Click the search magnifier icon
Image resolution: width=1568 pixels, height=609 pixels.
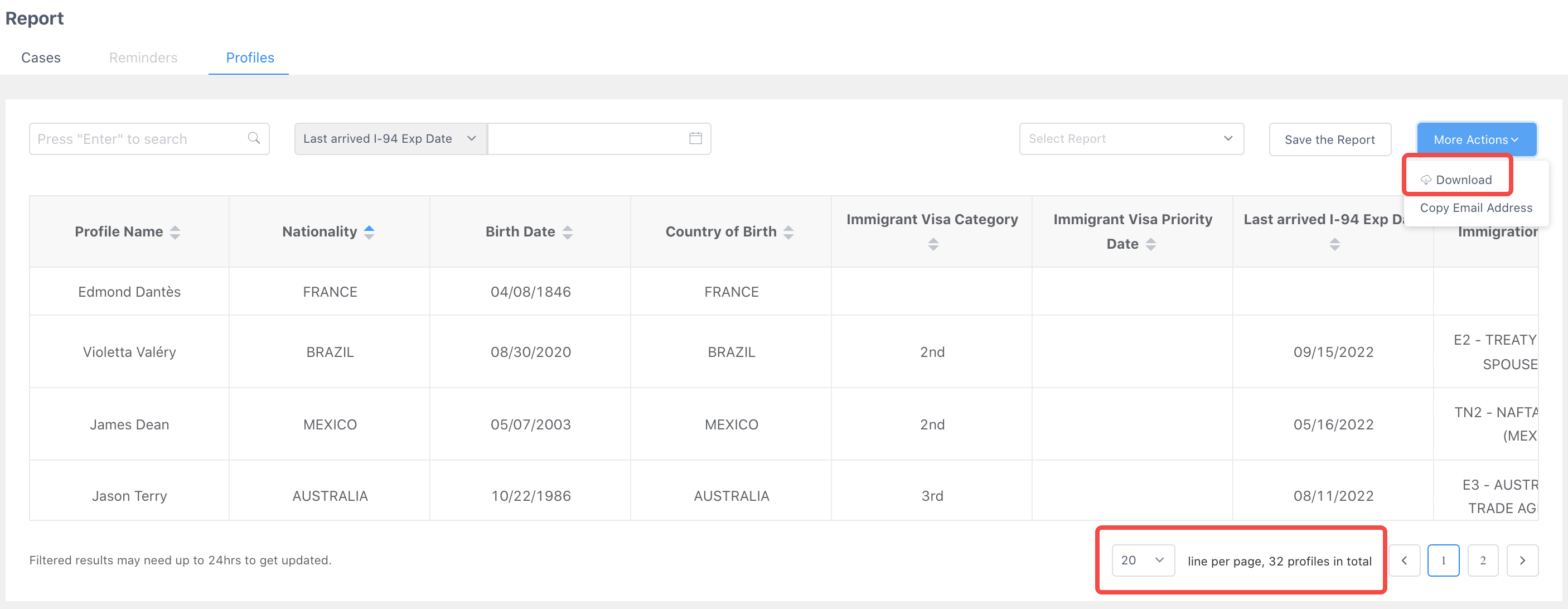coord(254,138)
